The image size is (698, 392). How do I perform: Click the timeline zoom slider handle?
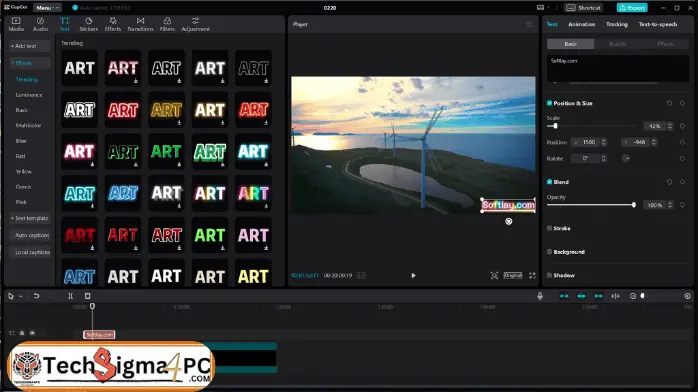click(642, 296)
